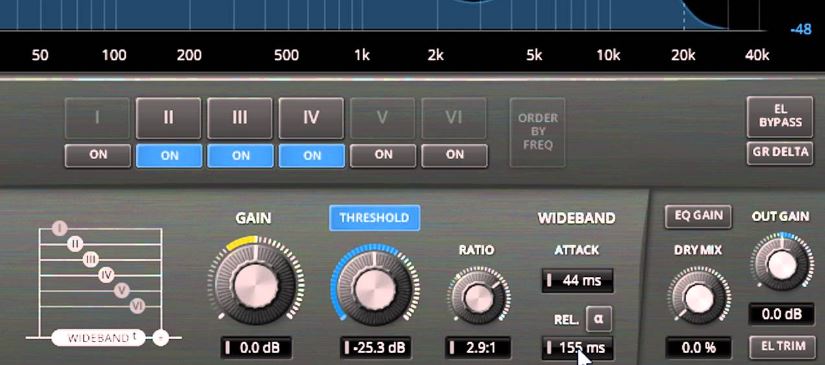Click the Threshold knob
Screen dimensions: 825x365
[375, 289]
